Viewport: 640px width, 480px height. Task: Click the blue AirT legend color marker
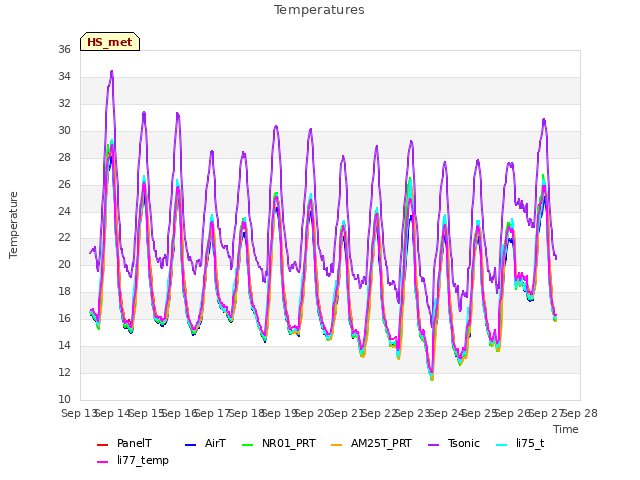pyautogui.click(x=191, y=444)
